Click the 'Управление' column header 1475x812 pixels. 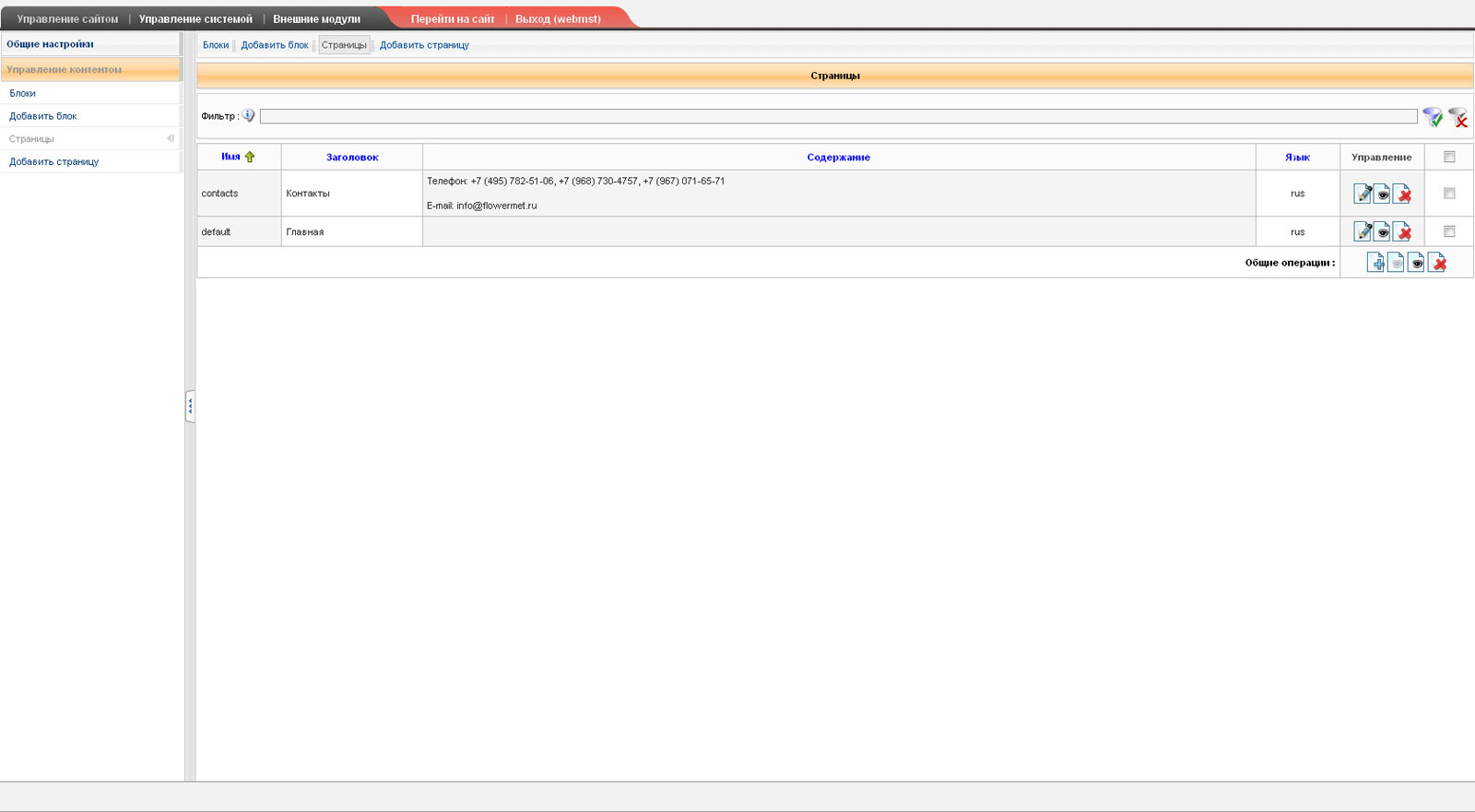[1381, 158]
